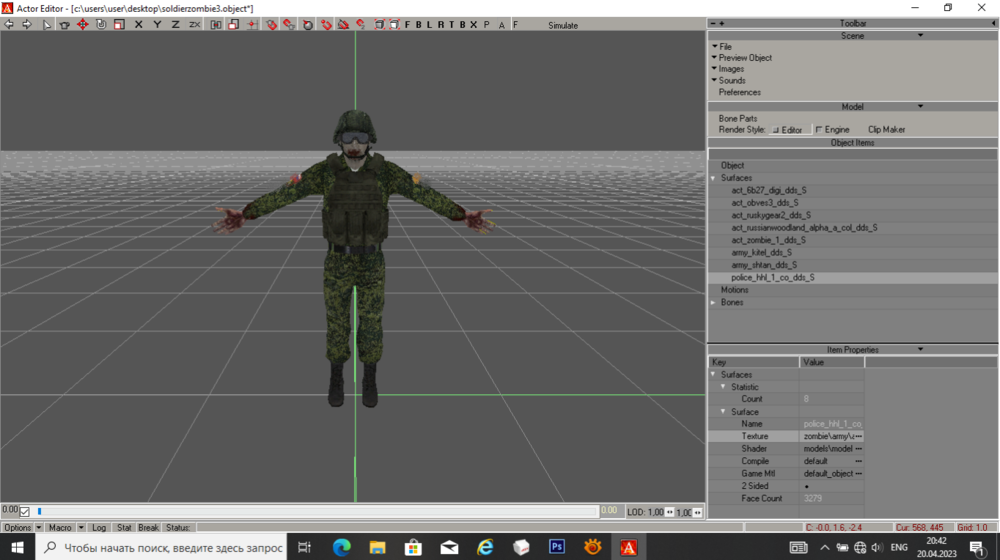Click the Clip Maker button
Viewport: 1000px width, 560px height.
pos(886,130)
